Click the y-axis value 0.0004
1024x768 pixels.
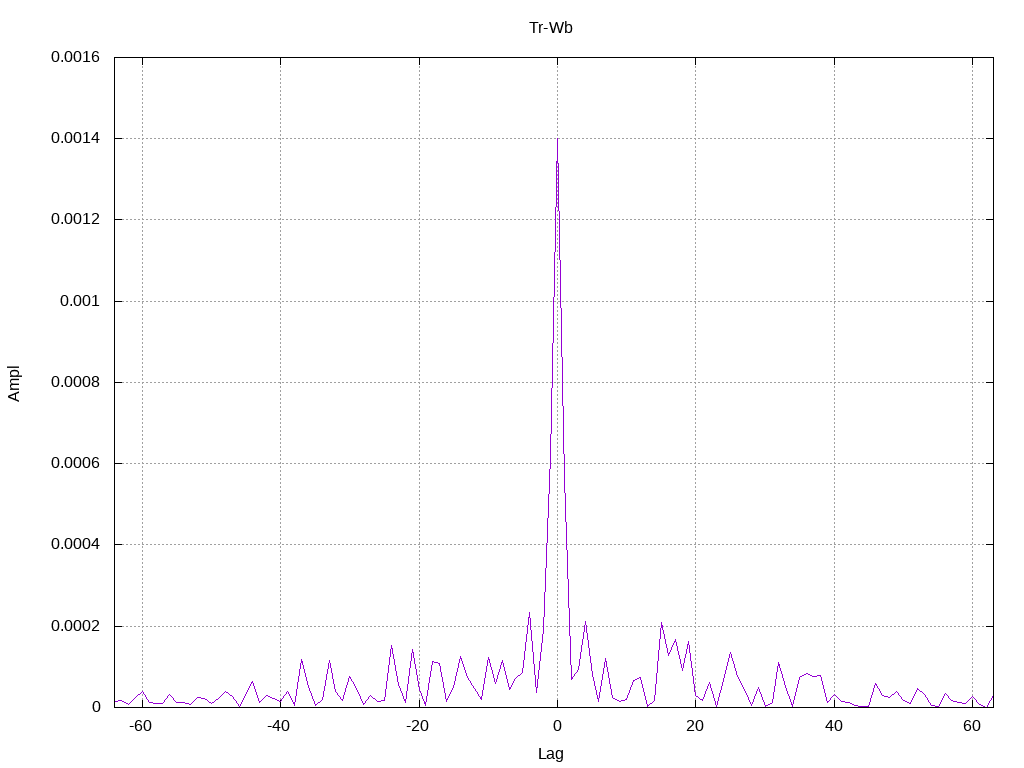coord(76,545)
